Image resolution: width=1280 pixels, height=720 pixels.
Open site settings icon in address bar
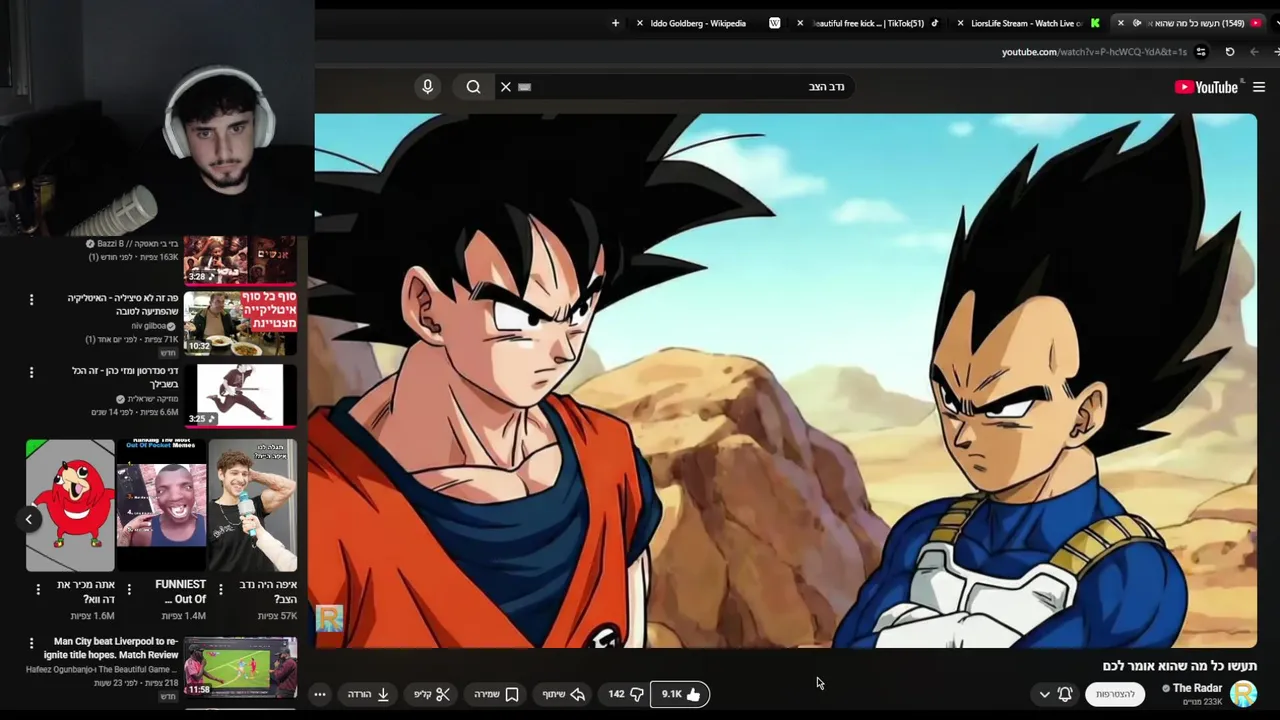pos(1201,52)
